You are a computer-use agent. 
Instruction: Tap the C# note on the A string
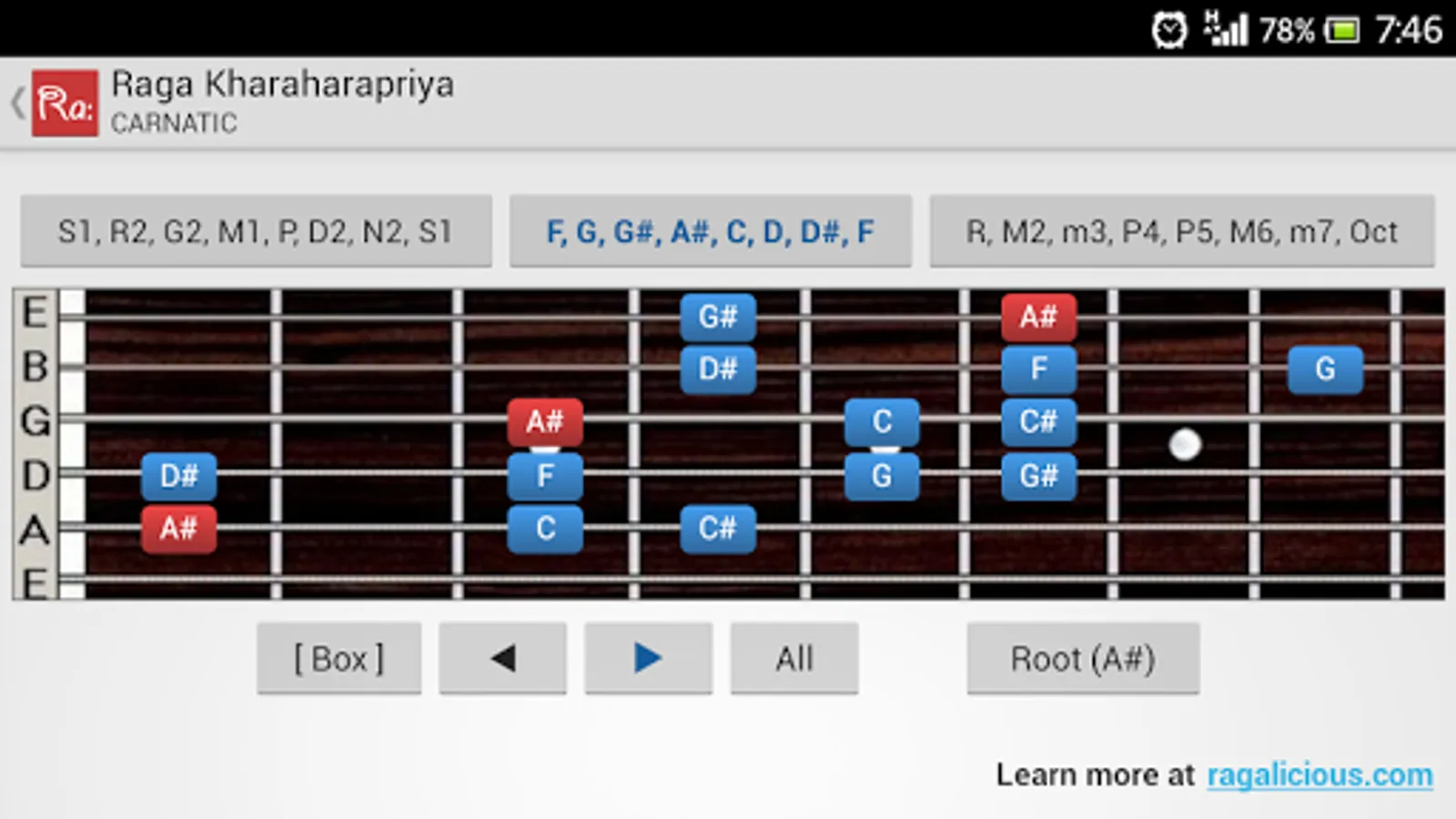[x=718, y=529]
